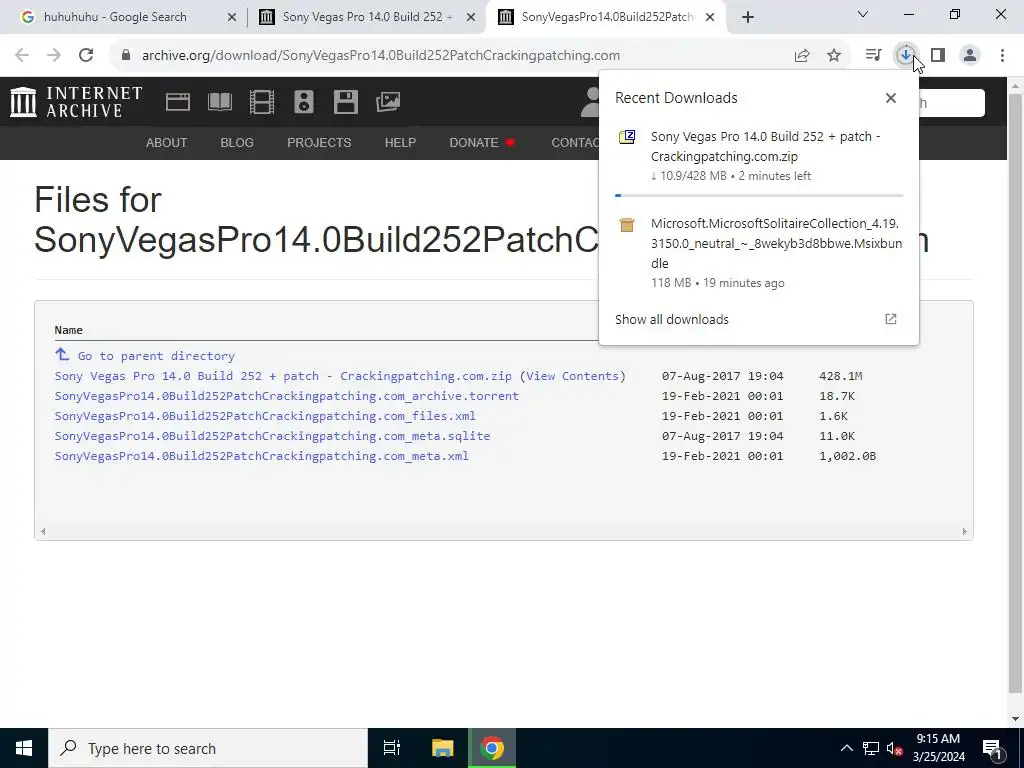Click the browser back arrow

coord(22,56)
